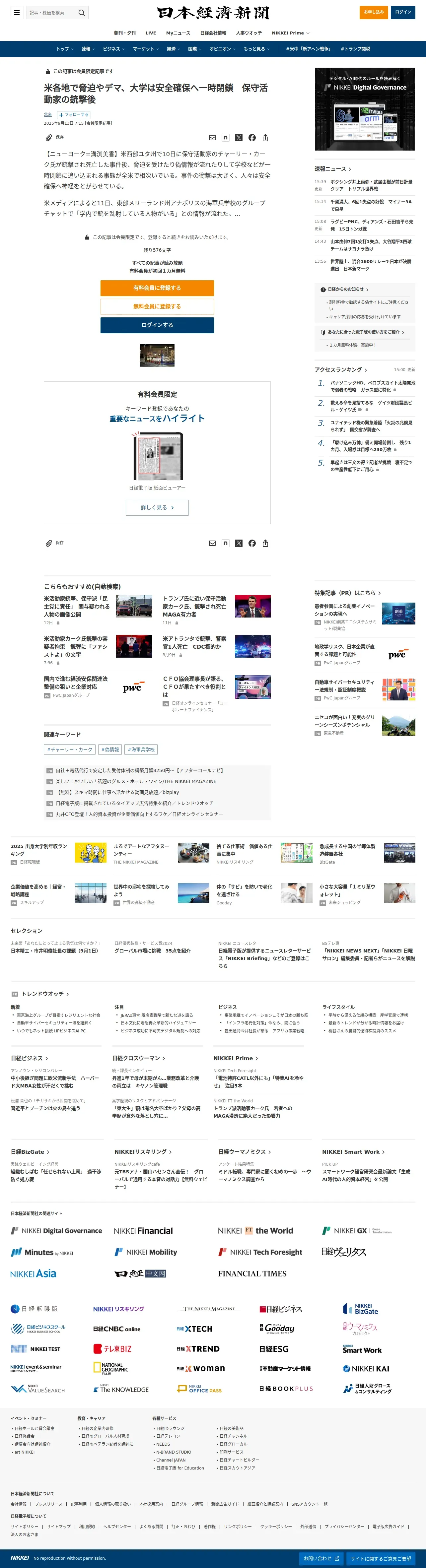Open the hamburger menu in the header
426x1568 pixels.
pos(17,12)
